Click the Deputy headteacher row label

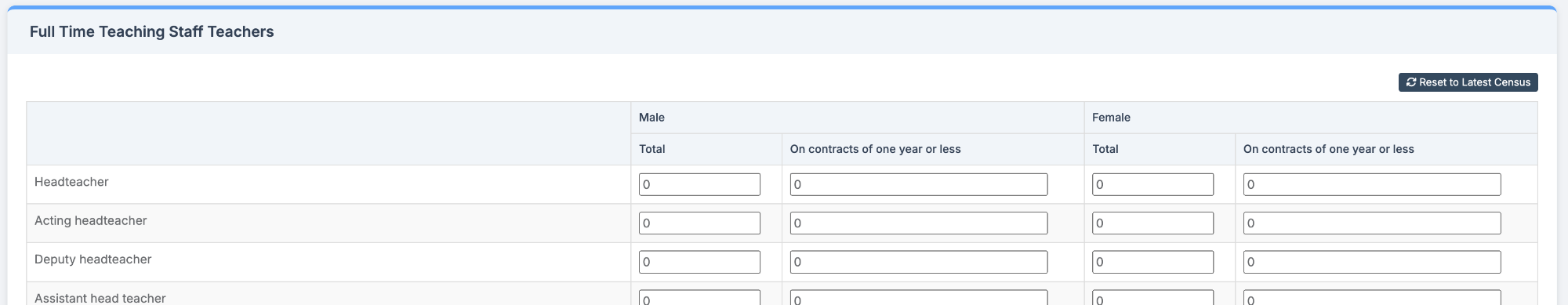pos(93,260)
